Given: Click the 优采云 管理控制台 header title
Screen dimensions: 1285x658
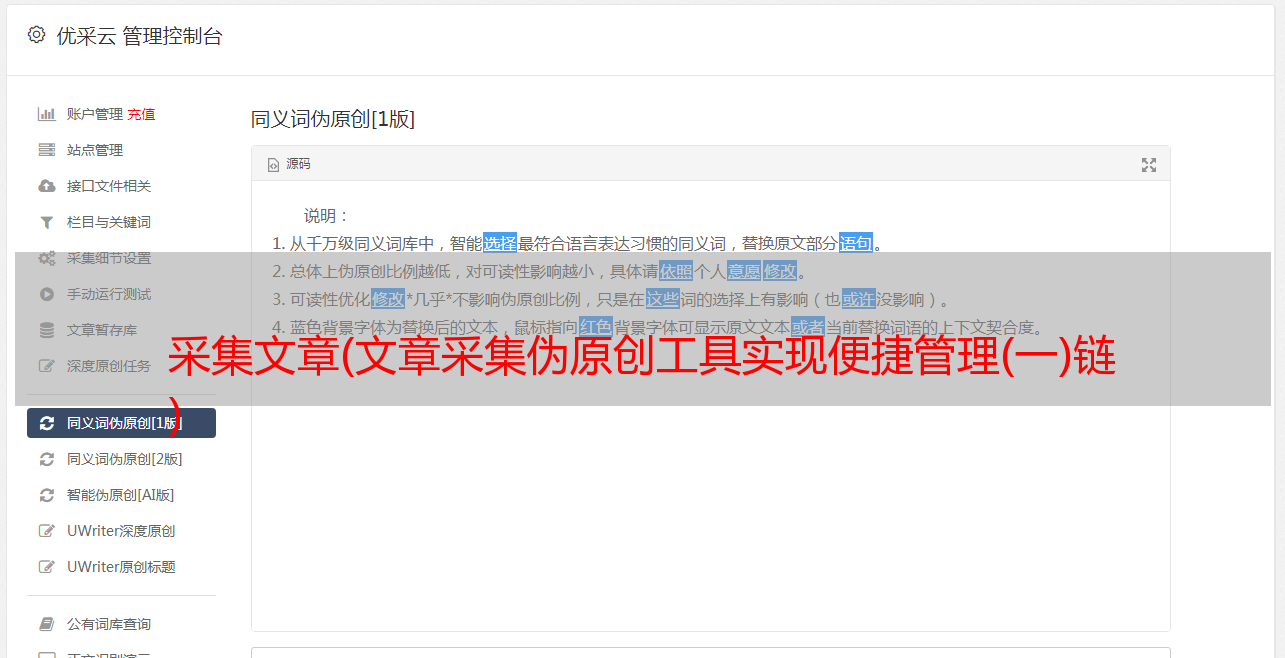Looking at the screenshot, I should [139, 36].
